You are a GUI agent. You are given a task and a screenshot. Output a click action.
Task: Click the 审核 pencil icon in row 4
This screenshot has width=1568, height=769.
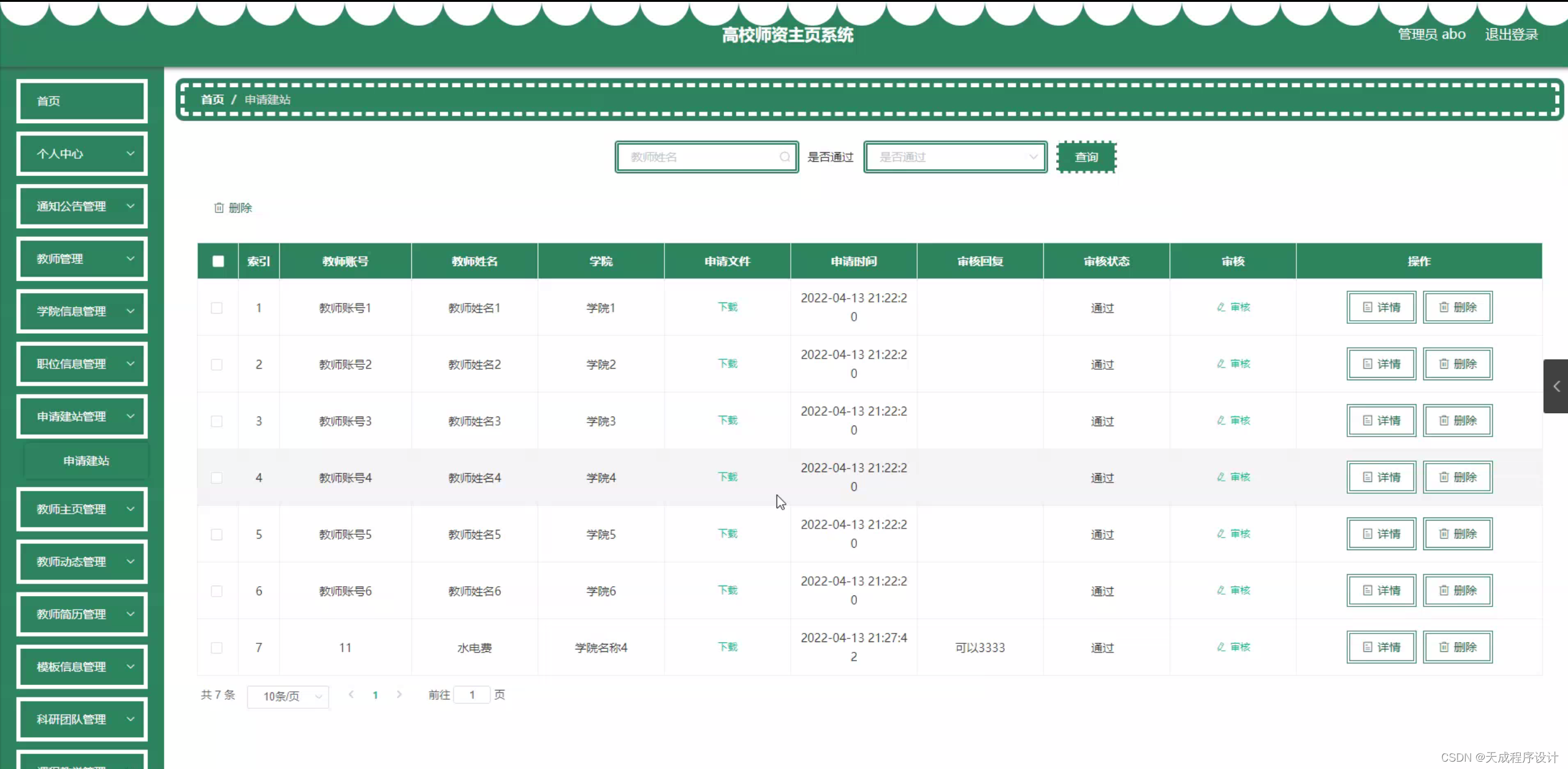coord(1221,477)
